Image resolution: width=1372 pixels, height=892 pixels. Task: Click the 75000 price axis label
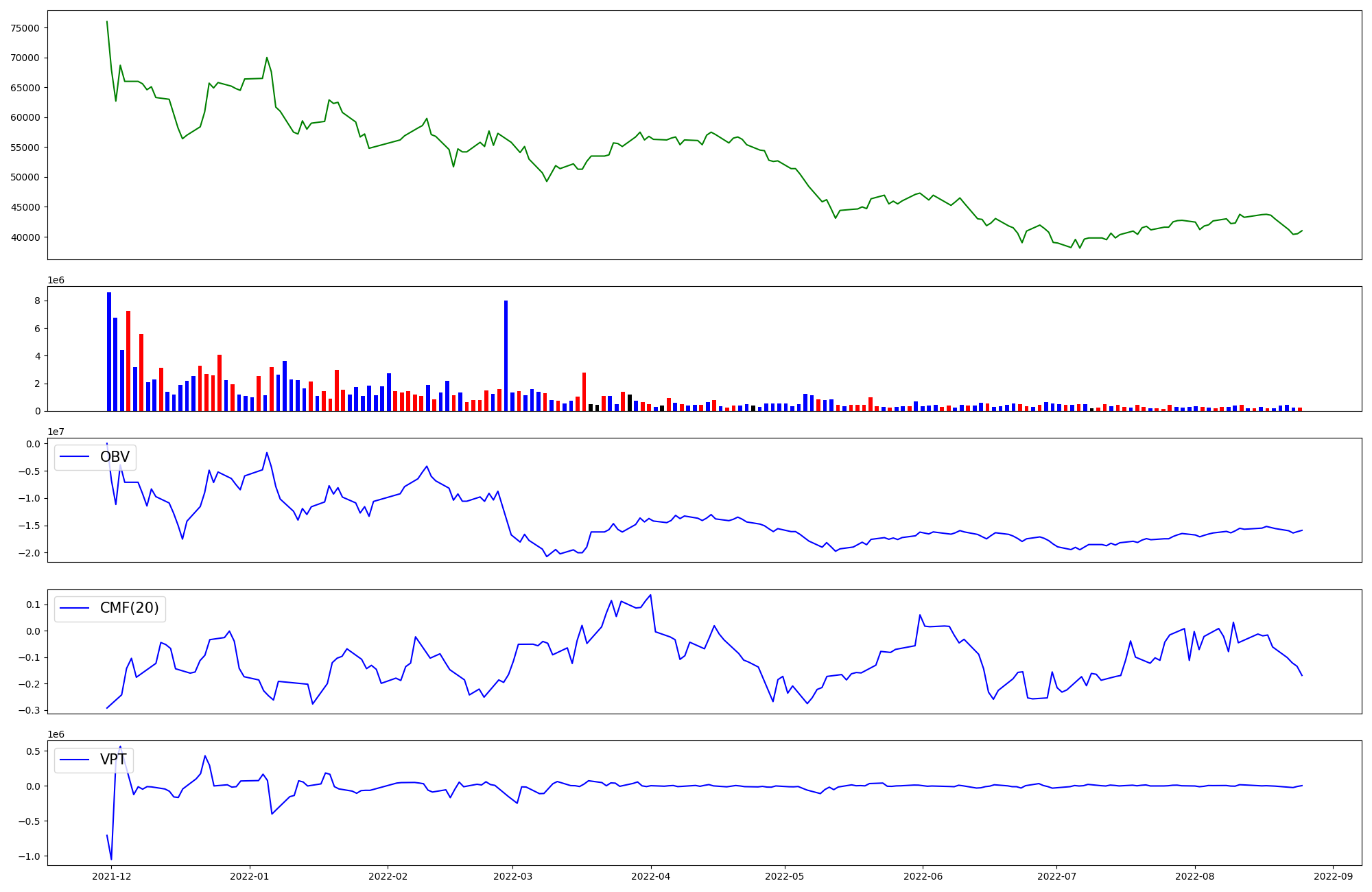(x=25, y=28)
